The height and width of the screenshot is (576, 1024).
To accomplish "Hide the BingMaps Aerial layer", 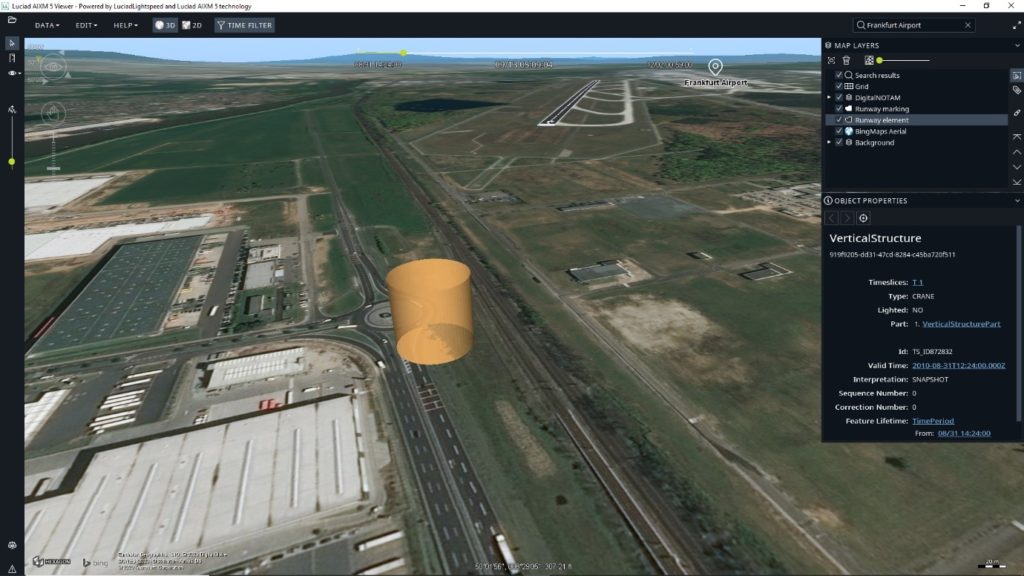I will pyautogui.click(x=838, y=131).
